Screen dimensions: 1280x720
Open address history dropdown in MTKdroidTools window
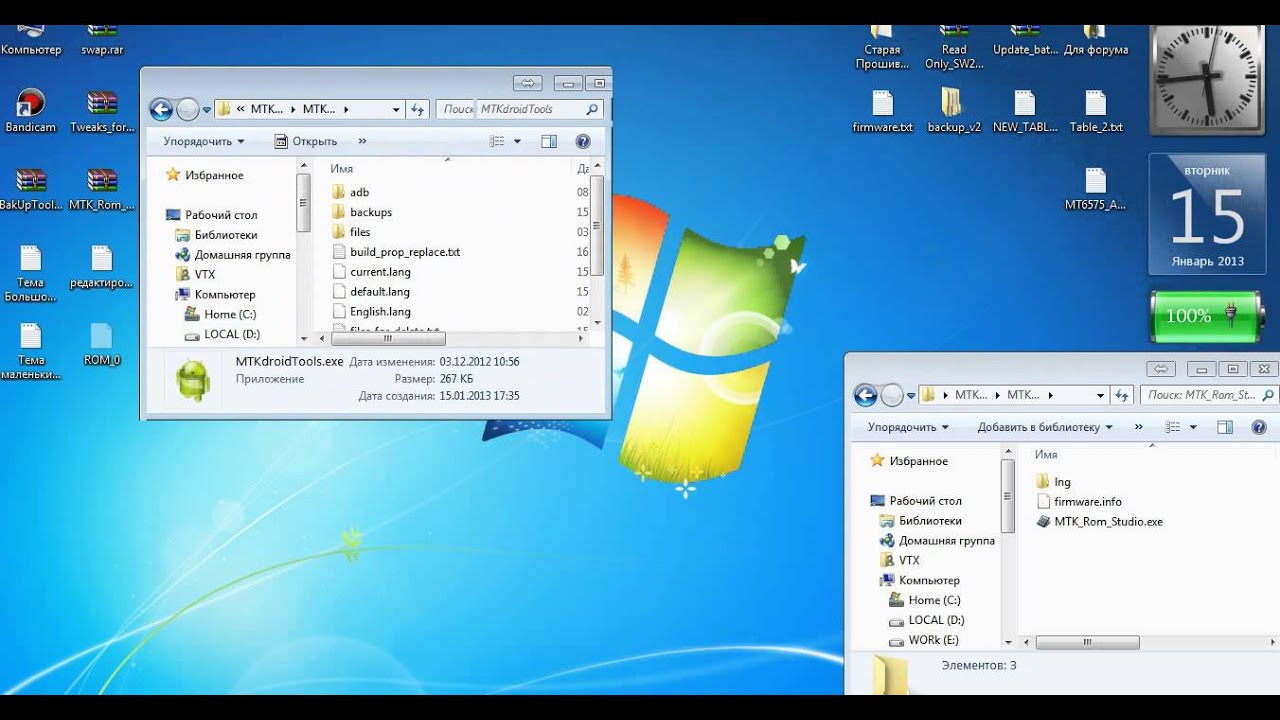click(x=396, y=110)
